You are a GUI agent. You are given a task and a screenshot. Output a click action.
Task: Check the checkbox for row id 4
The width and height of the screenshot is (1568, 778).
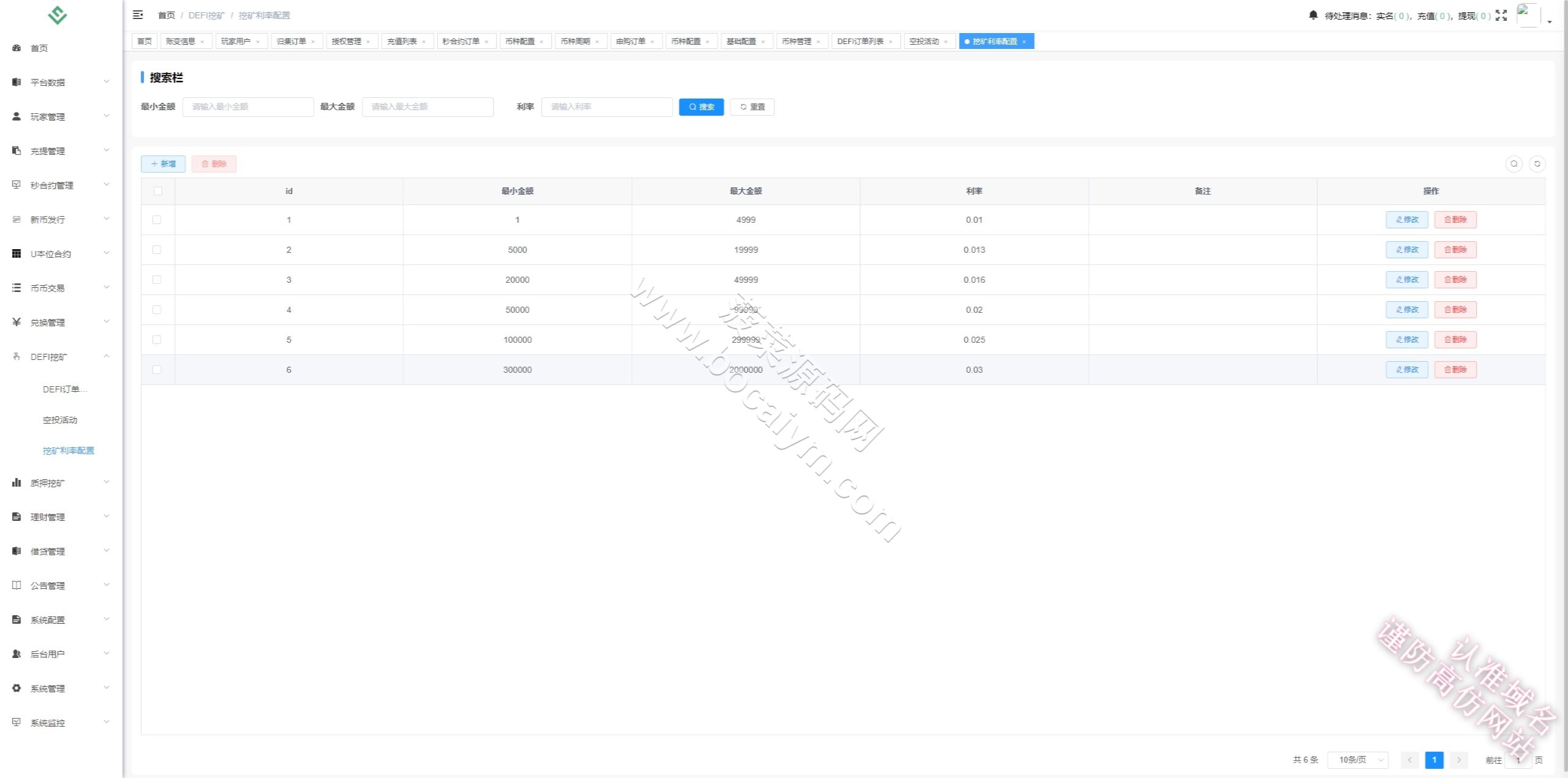pyautogui.click(x=157, y=310)
